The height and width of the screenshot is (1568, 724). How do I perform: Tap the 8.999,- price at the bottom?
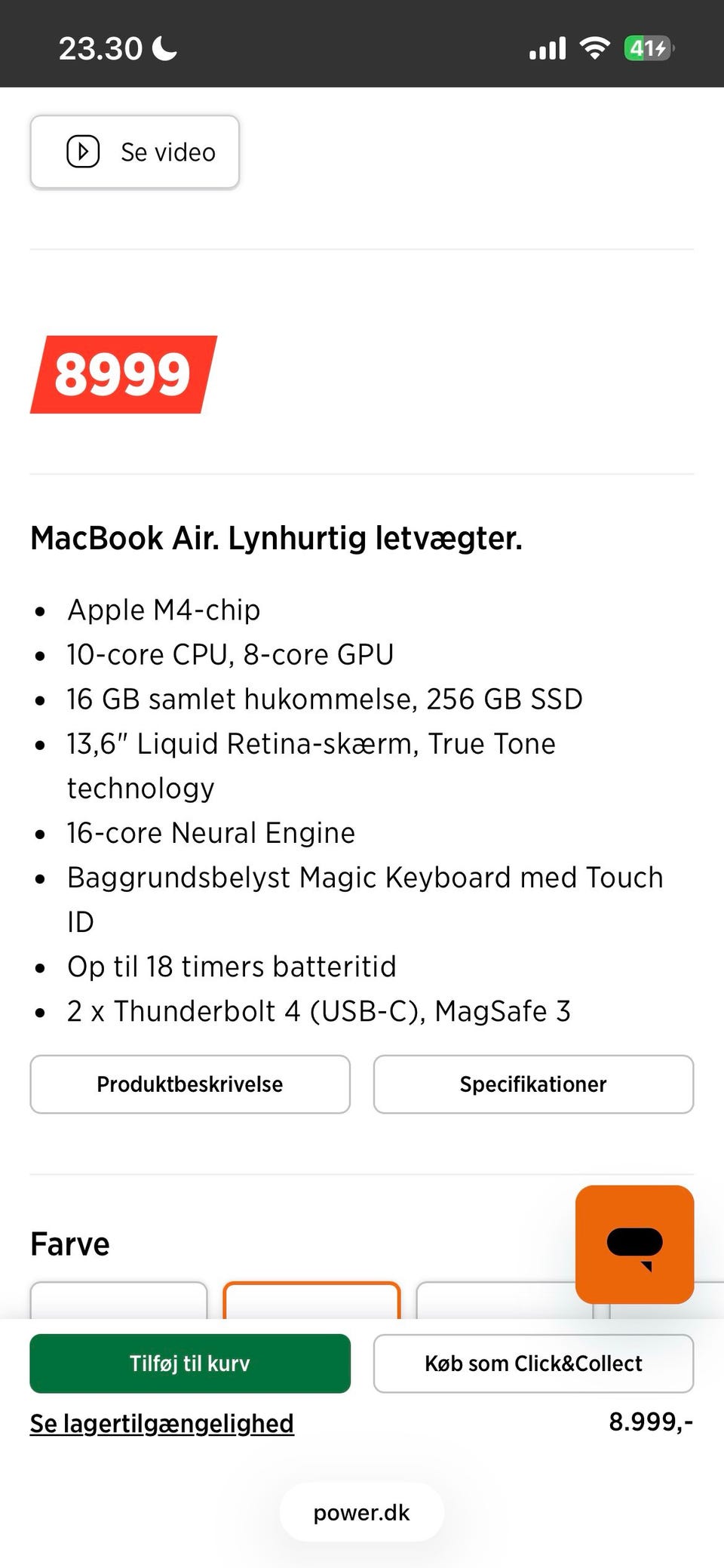click(650, 1422)
